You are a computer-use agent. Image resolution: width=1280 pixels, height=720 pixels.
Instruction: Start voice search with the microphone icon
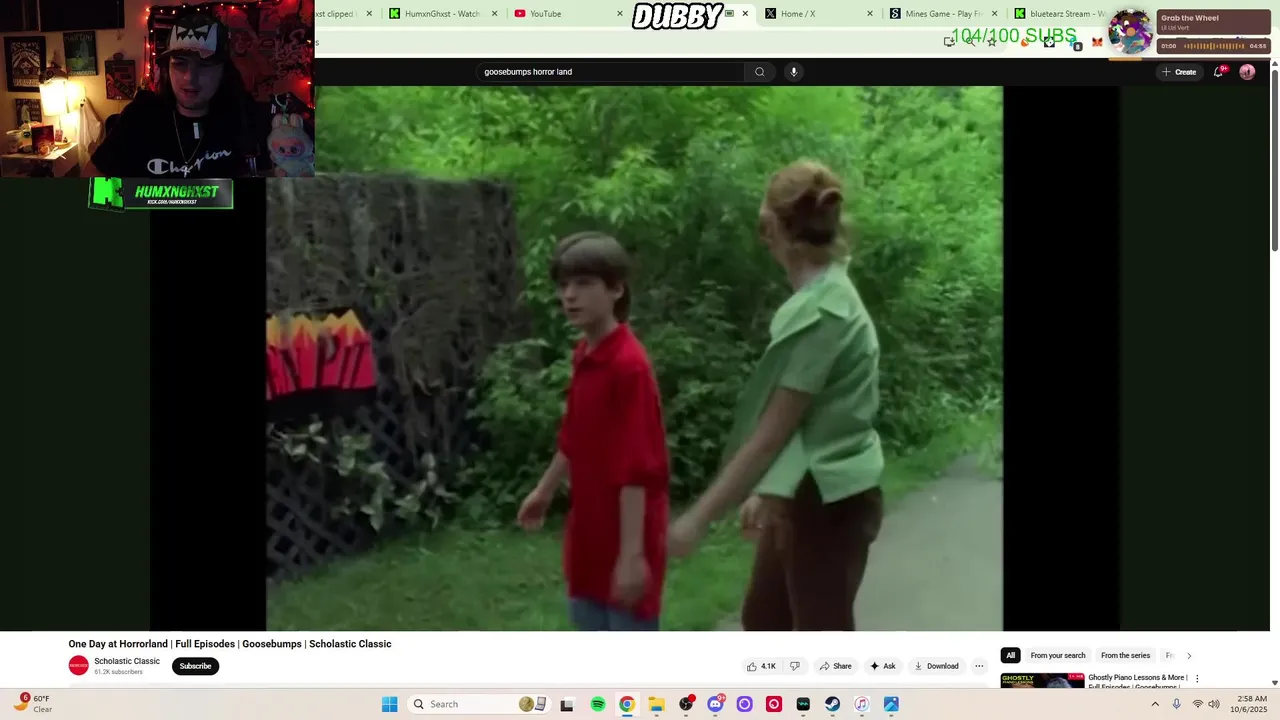(793, 72)
